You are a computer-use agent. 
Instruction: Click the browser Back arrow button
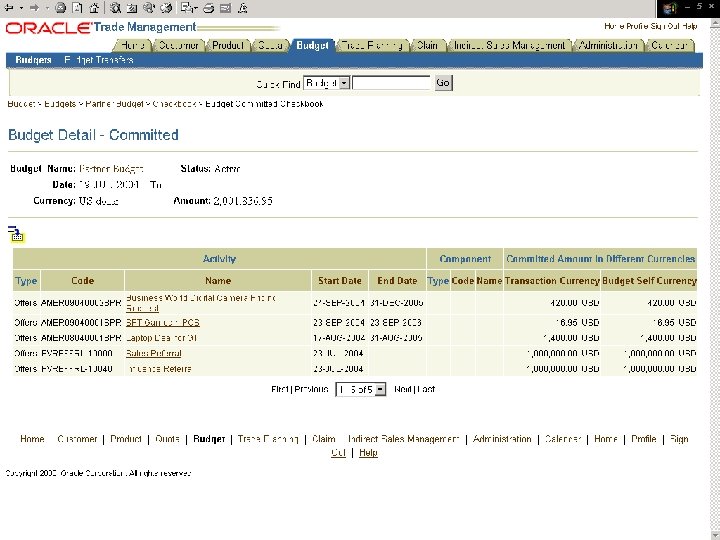click(9, 8)
